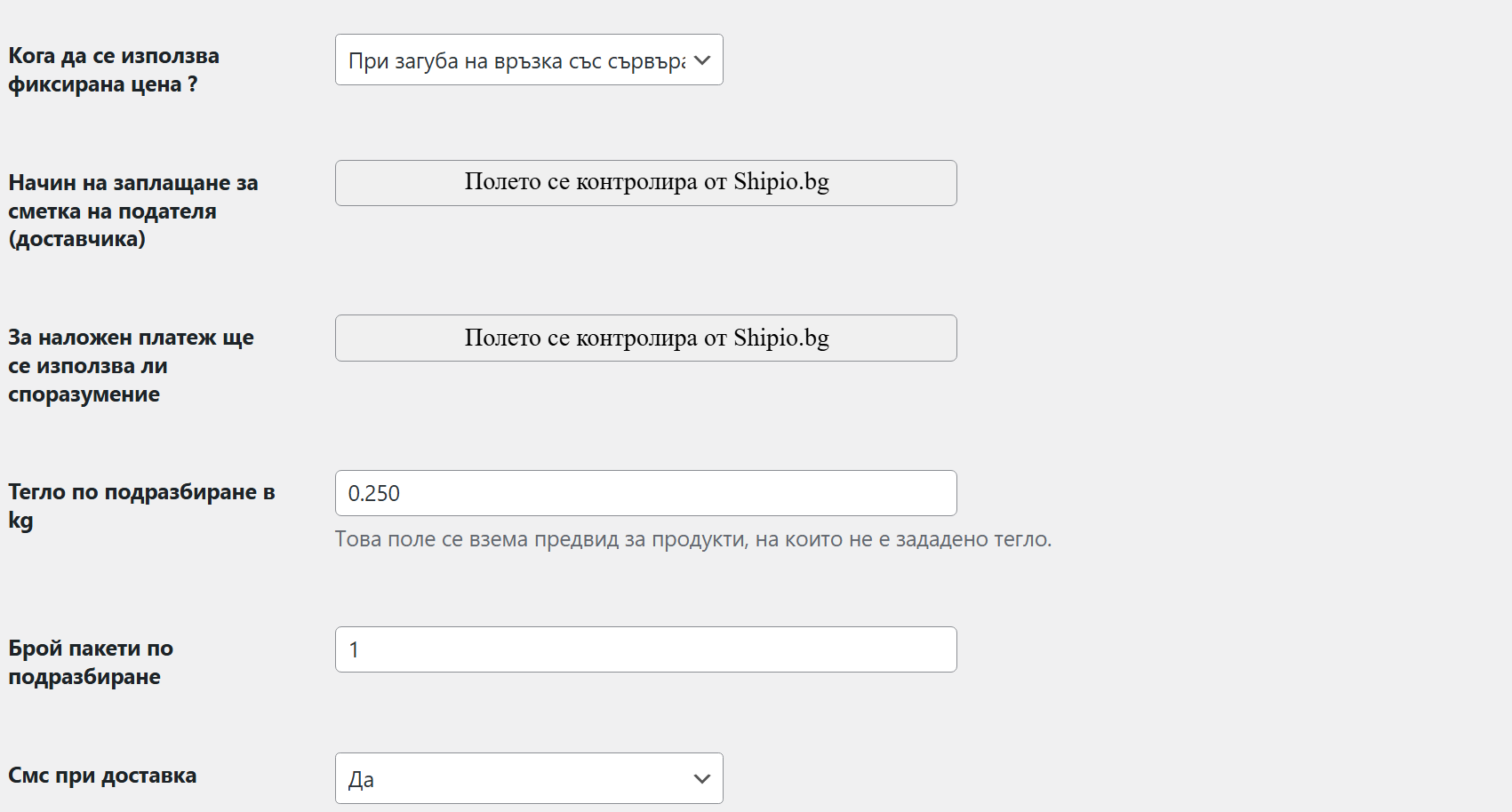Click the label 'Смс при доставка'
This screenshot has width=1512, height=812.
tap(102, 775)
